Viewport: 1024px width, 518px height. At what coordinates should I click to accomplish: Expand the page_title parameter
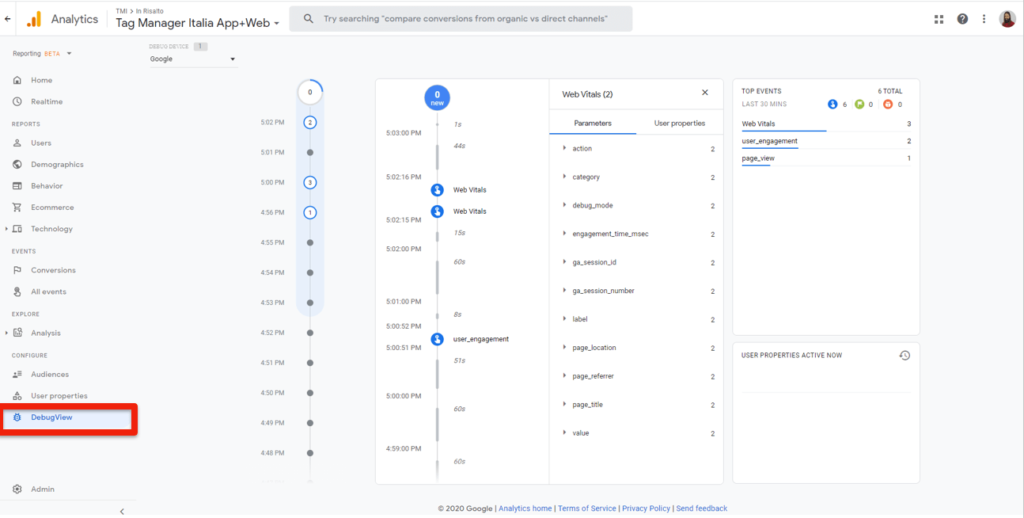564,405
